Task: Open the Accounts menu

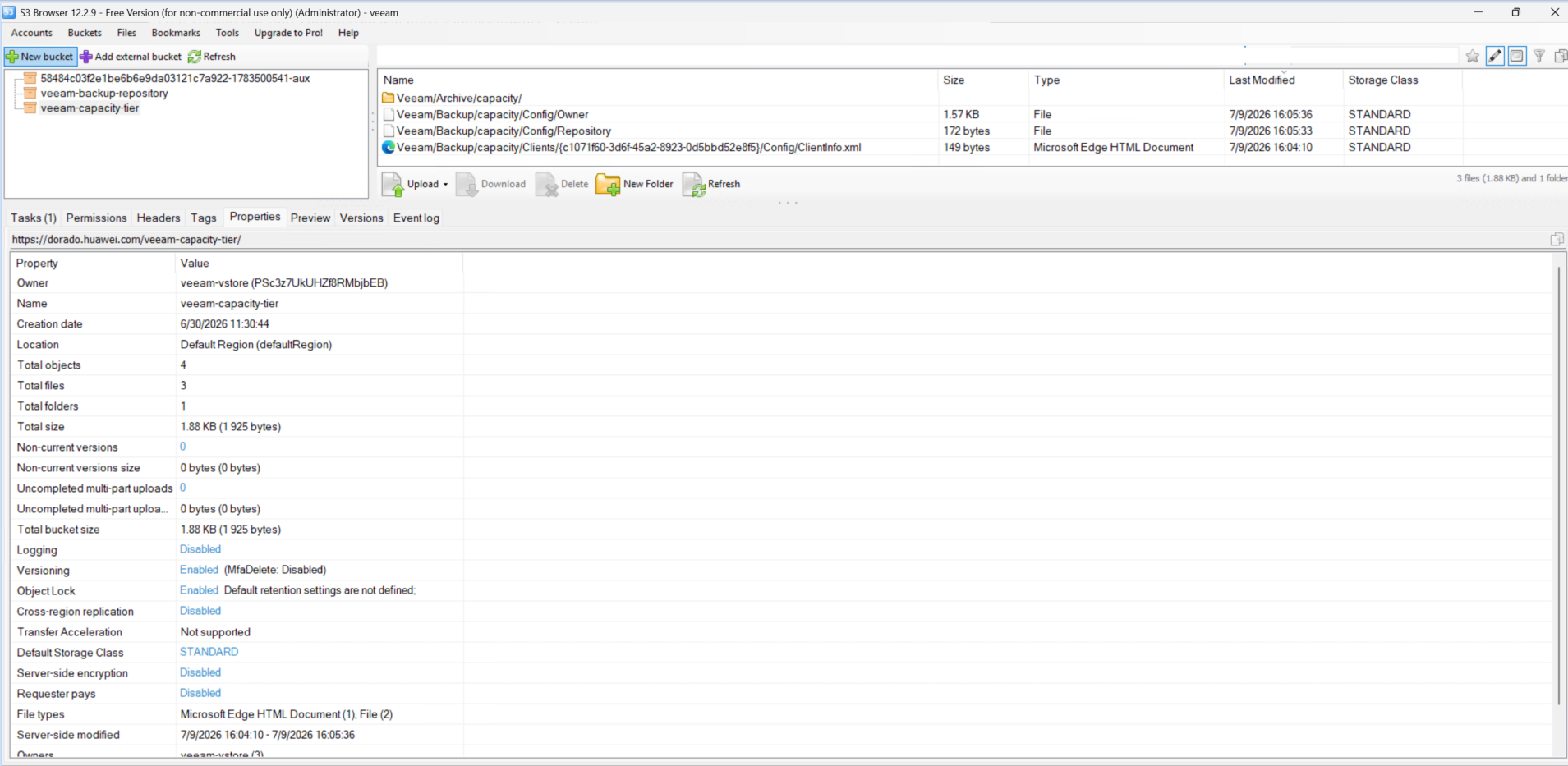Action: click(31, 33)
